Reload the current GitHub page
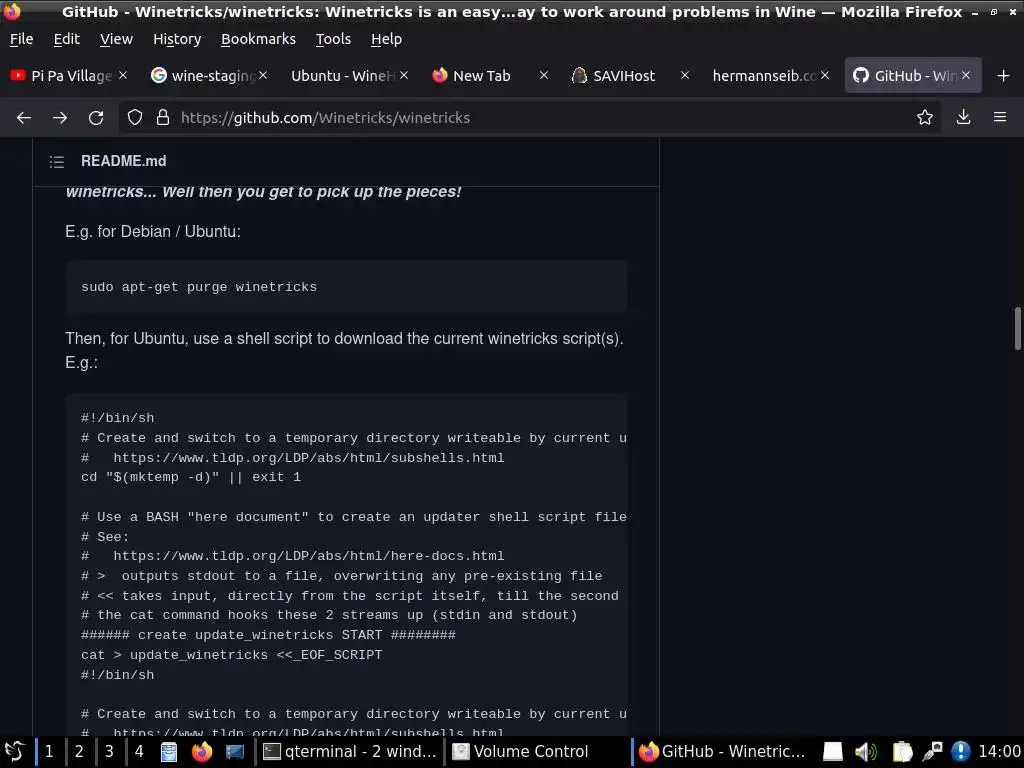Viewport: 1024px width, 768px height. tap(96, 118)
